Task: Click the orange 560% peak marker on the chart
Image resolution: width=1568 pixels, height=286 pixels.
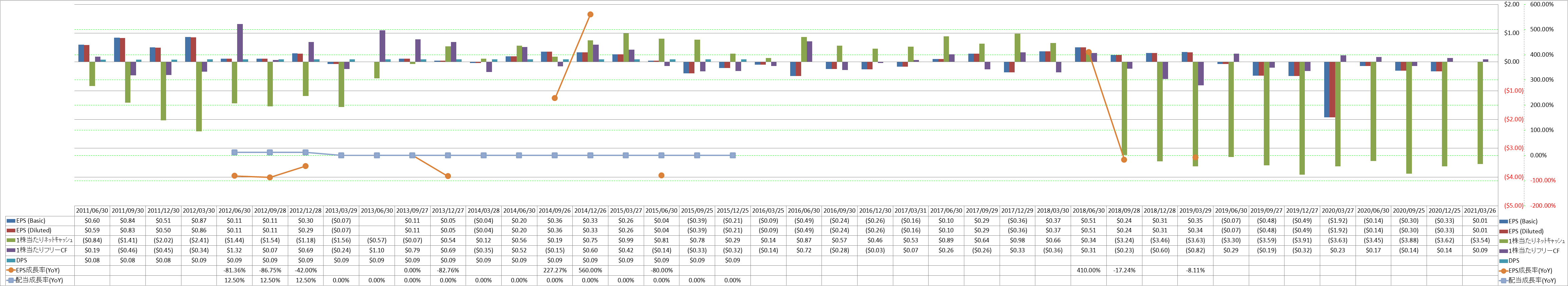Action: (590, 14)
